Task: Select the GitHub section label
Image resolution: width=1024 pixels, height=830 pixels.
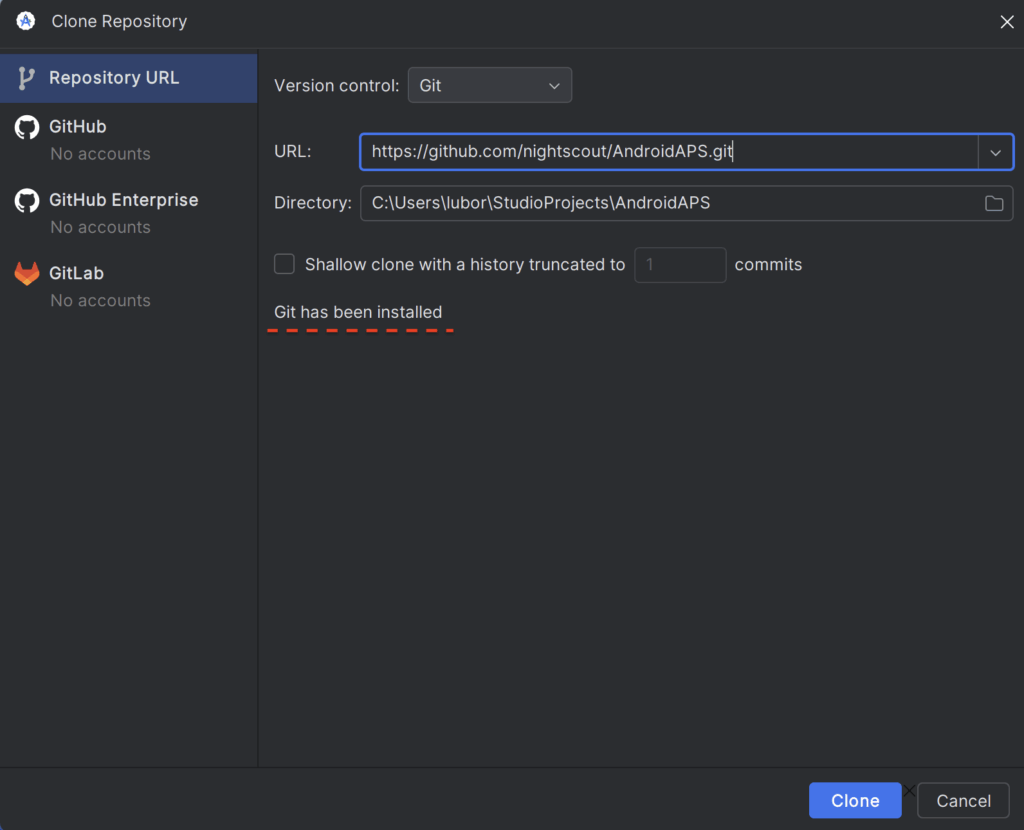Action: (x=78, y=127)
